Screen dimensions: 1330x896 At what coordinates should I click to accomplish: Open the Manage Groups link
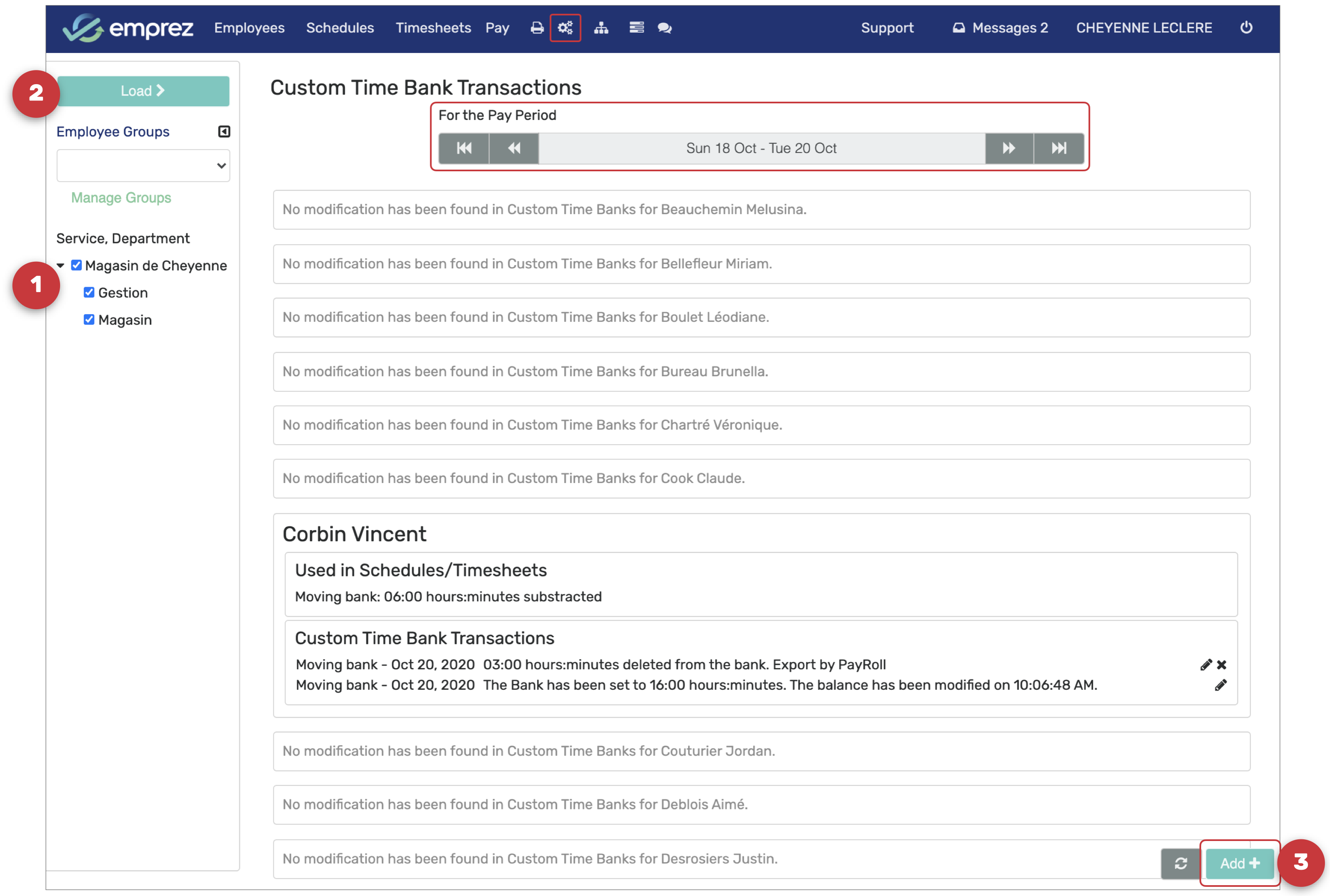(120, 198)
